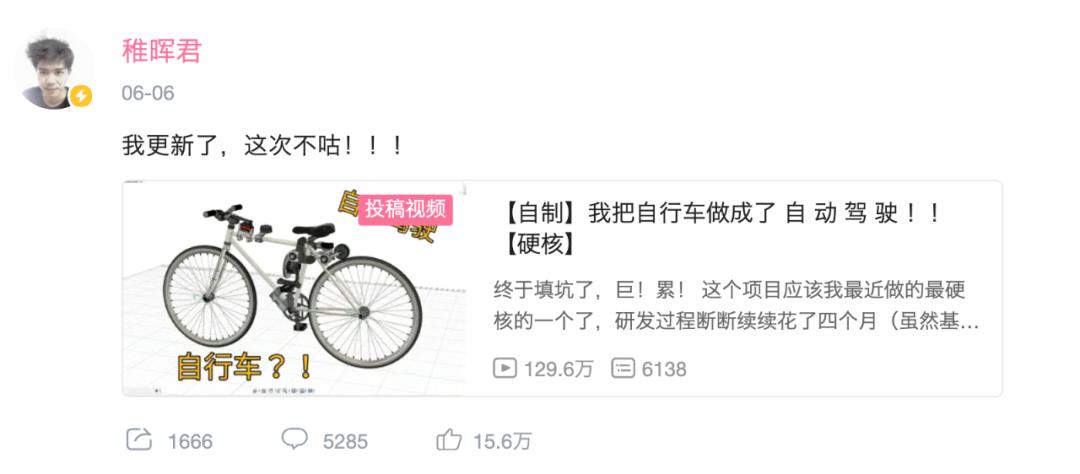1080x474 pixels.
Task: Click the 129.6万 view count
Action: pos(559,369)
